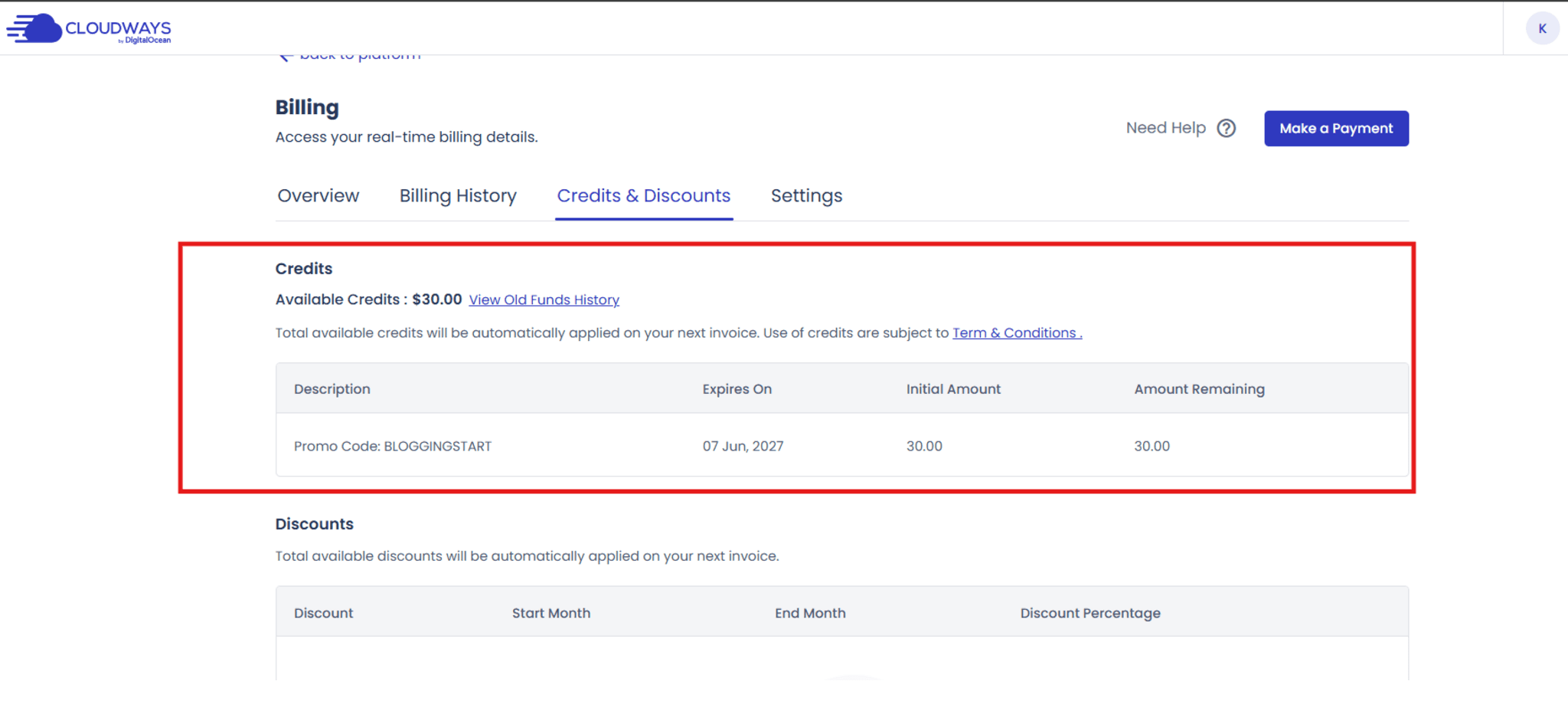Click the Start Month column header
Viewport: 1568px width, 701px height.
(x=551, y=613)
